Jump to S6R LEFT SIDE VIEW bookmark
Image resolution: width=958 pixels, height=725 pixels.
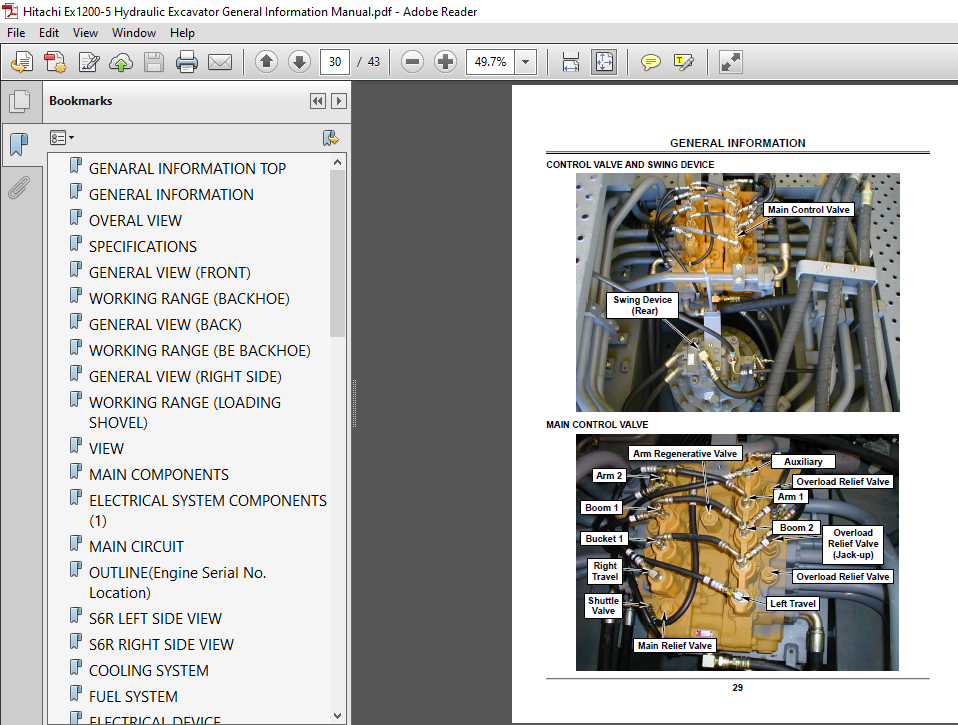tap(155, 619)
